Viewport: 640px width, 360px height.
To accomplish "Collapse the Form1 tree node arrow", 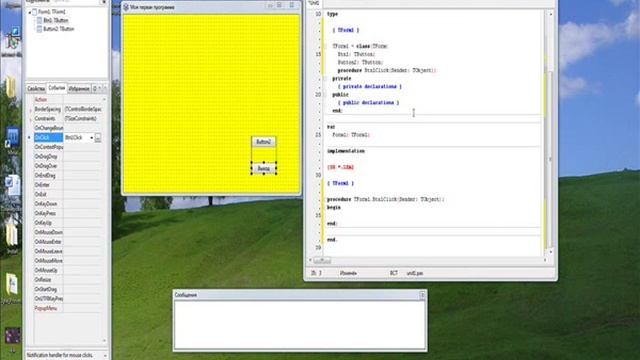I will coord(30,13).
